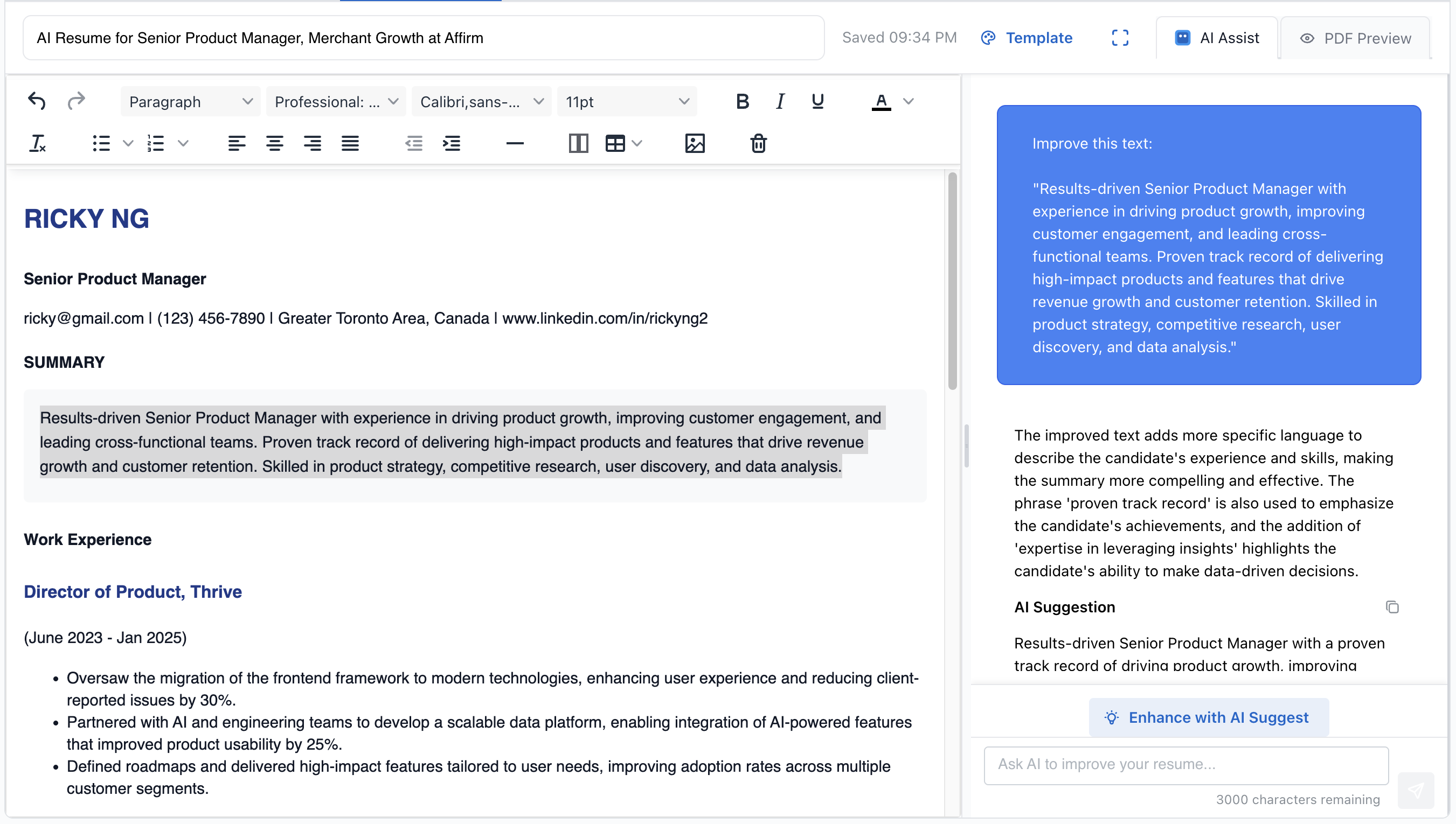Open the font size dropdown
The width and height of the screenshot is (1456, 824).
pyautogui.click(x=627, y=102)
